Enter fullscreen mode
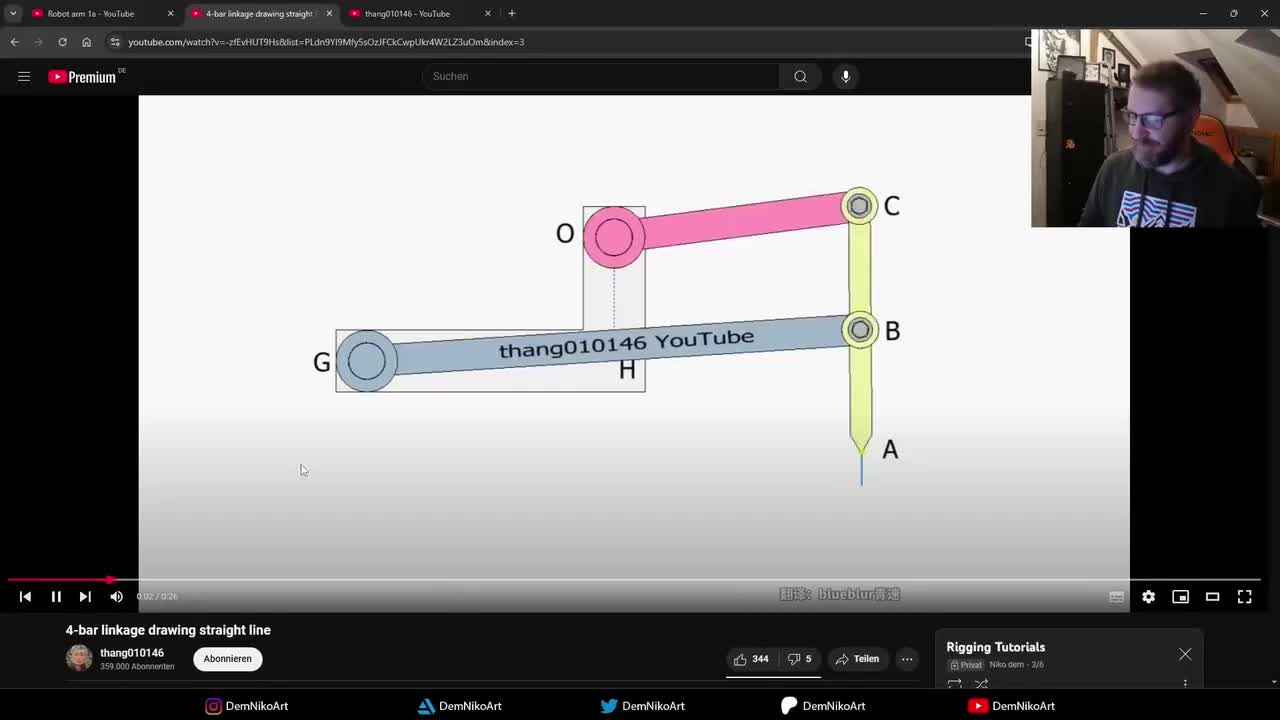 tap(1244, 596)
